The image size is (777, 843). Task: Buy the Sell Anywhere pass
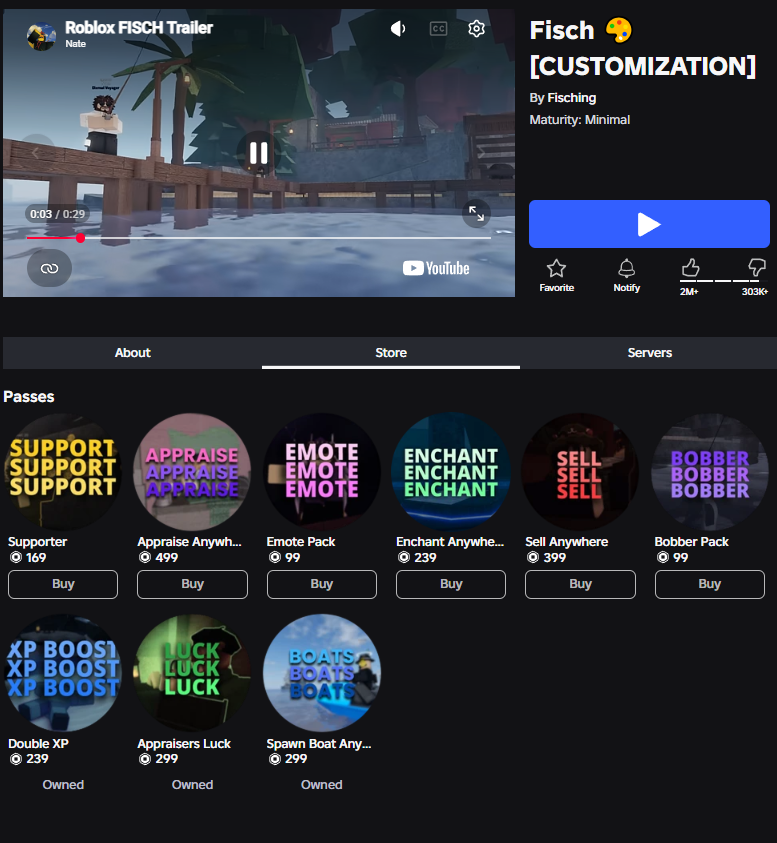click(580, 584)
